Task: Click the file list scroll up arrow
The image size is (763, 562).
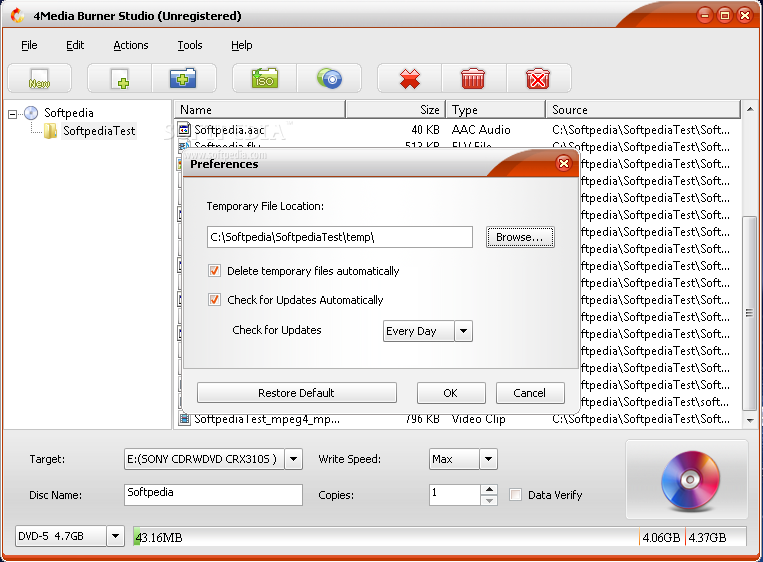Action: click(x=749, y=109)
